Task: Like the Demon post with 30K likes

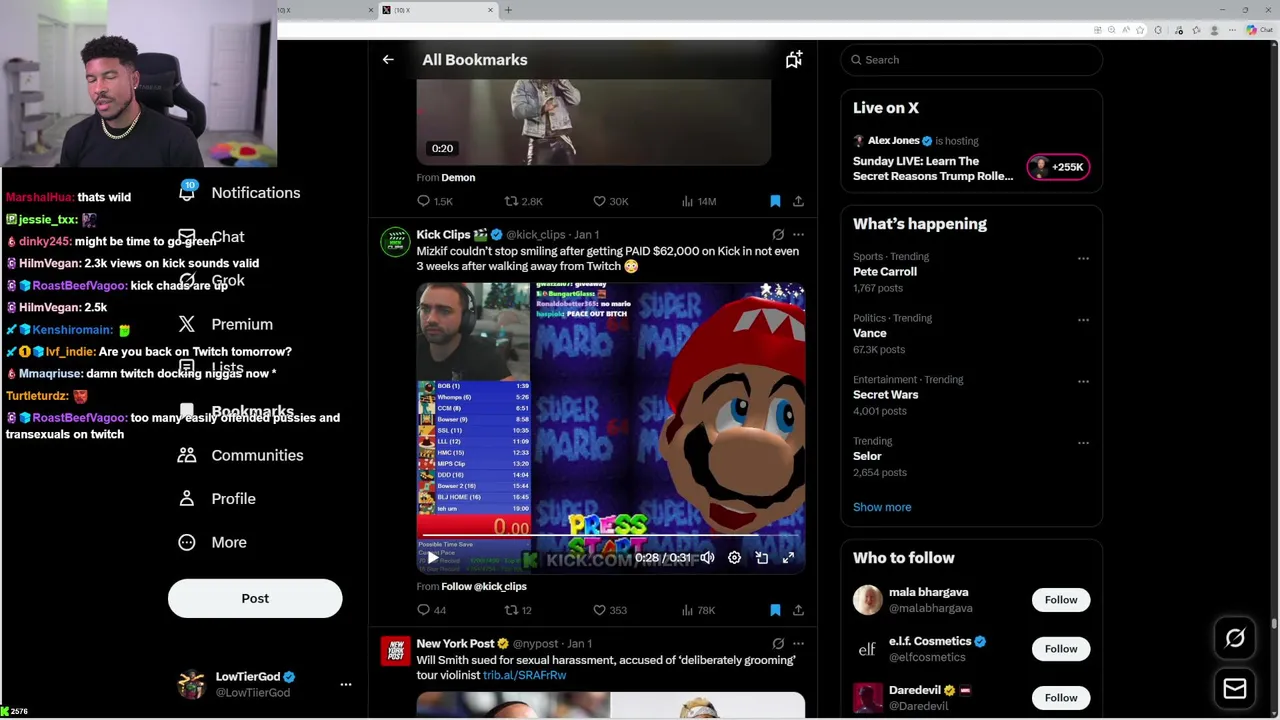Action: pyautogui.click(x=610, y=201)
